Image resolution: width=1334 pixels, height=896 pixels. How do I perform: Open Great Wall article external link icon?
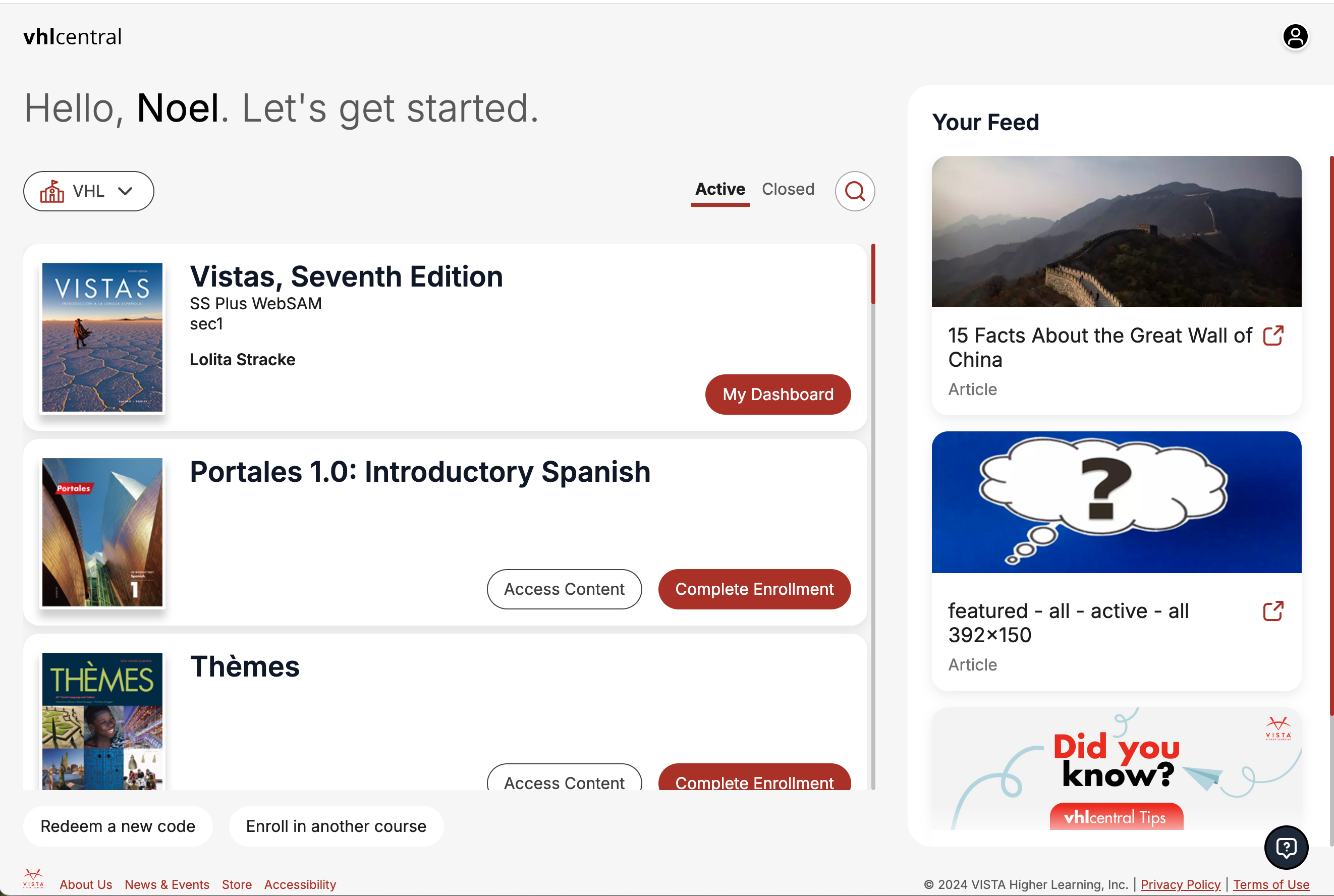pyautogui.click(x=1273, y=335)
